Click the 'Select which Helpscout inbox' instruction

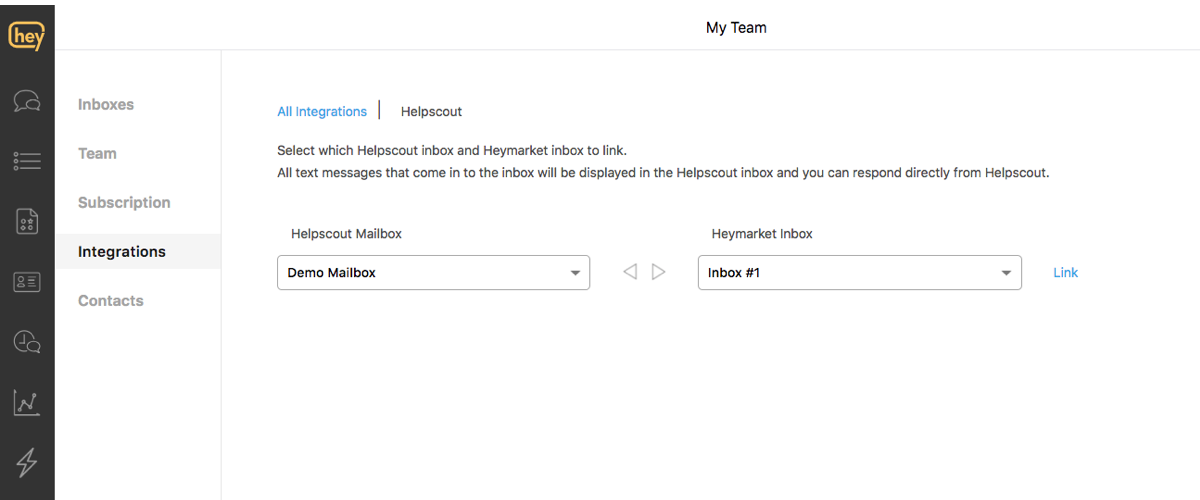click(452, 151)
